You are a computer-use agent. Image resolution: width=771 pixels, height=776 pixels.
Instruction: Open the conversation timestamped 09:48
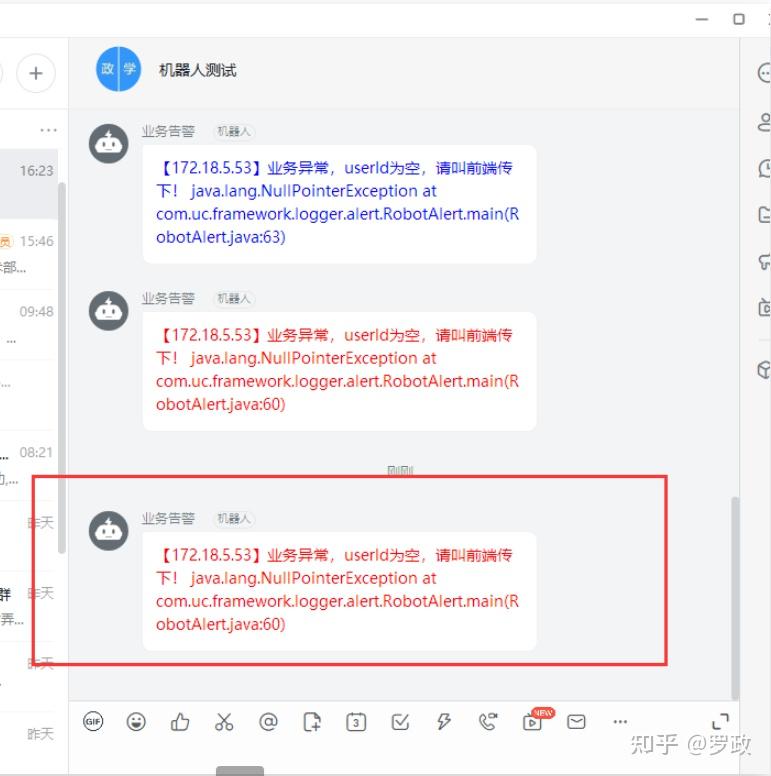click(29, 325)
